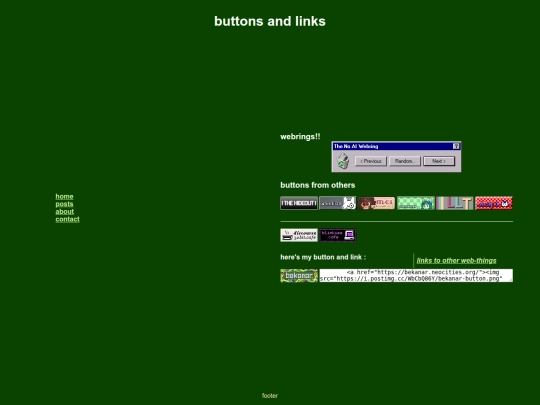
Task: Click the webring recycle bin icon
Action: pos(343,161)
